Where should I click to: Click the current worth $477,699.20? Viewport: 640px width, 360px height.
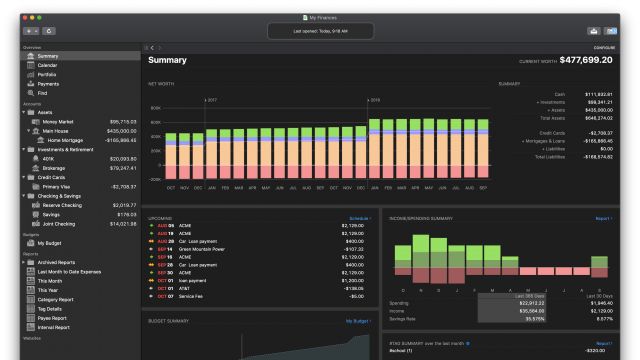pos(586,60)
